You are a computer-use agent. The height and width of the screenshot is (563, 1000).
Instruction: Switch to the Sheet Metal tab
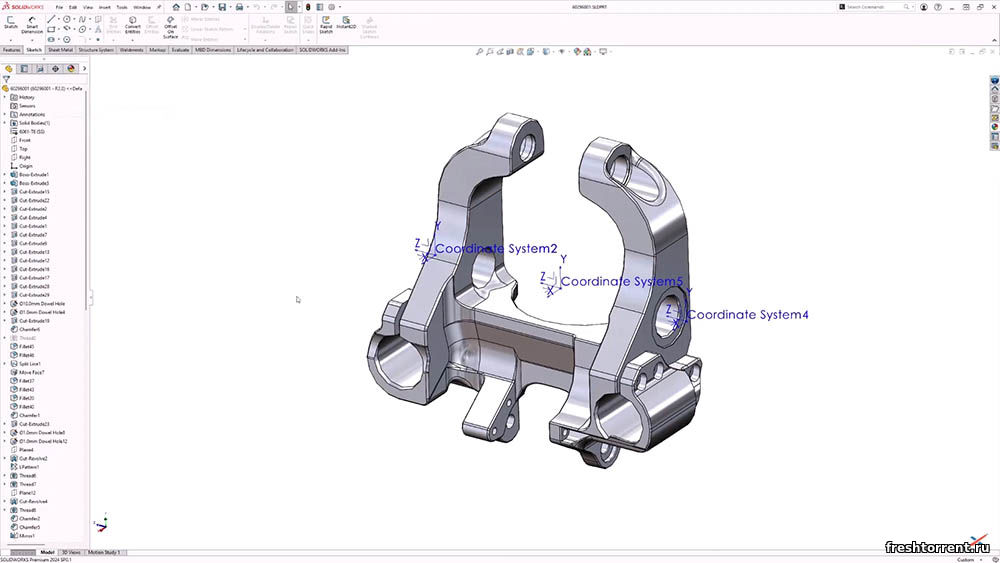point(60,49)
